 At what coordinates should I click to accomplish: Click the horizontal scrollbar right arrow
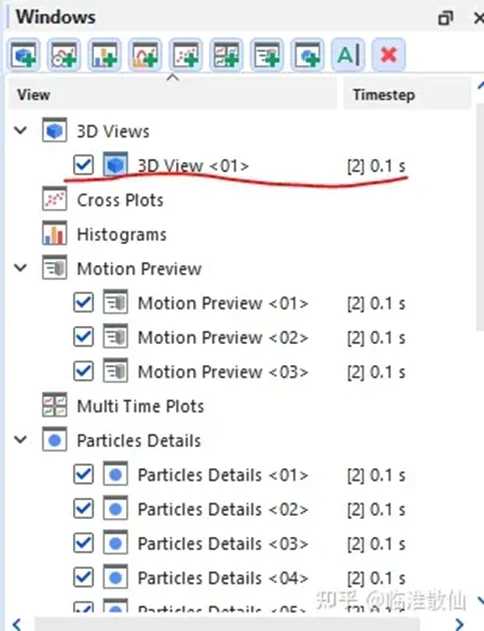pos(461,624)
